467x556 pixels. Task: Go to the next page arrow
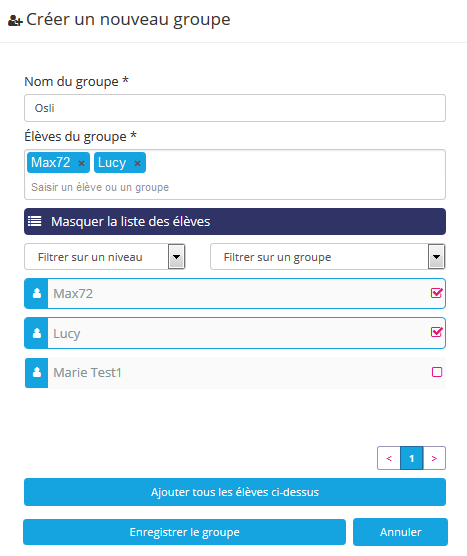(434, 458)
